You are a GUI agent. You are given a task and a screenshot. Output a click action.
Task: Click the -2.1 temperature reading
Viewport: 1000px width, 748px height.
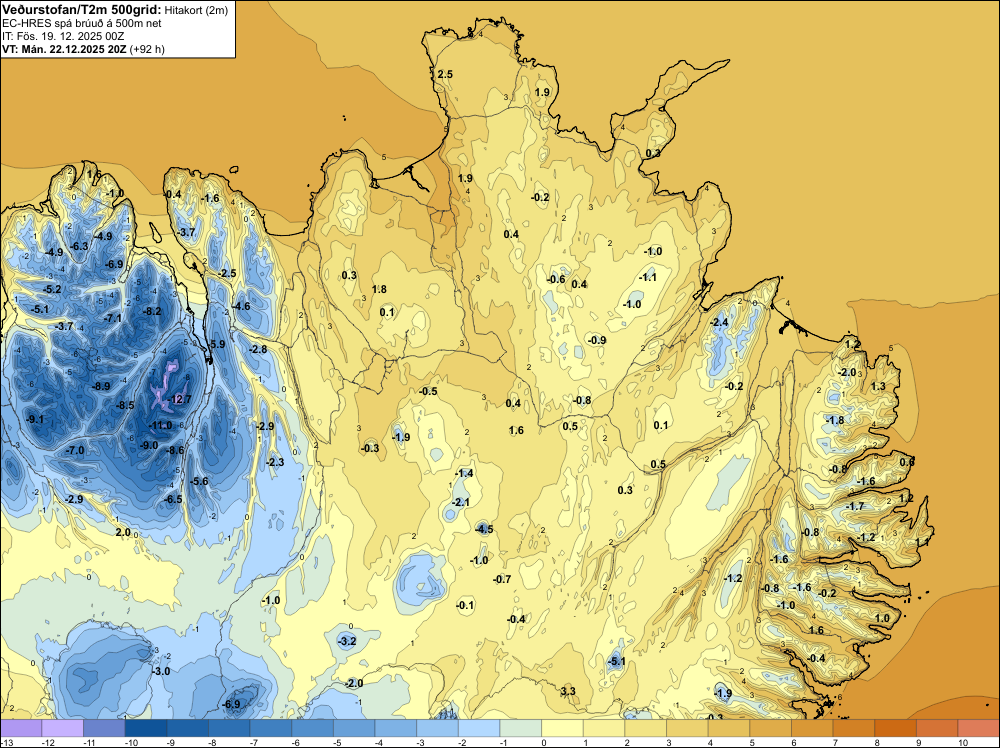pos(460,502)
